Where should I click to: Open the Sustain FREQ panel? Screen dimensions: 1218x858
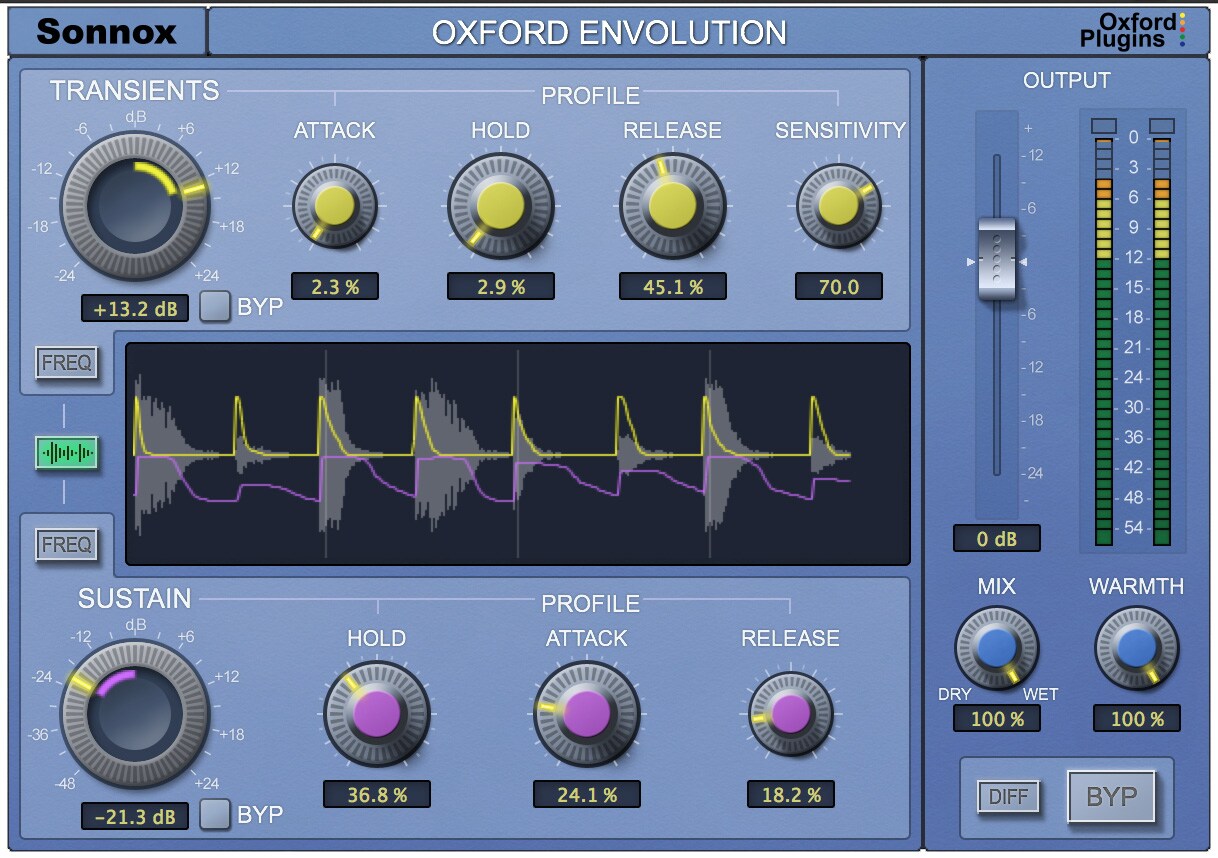(66, 545)
